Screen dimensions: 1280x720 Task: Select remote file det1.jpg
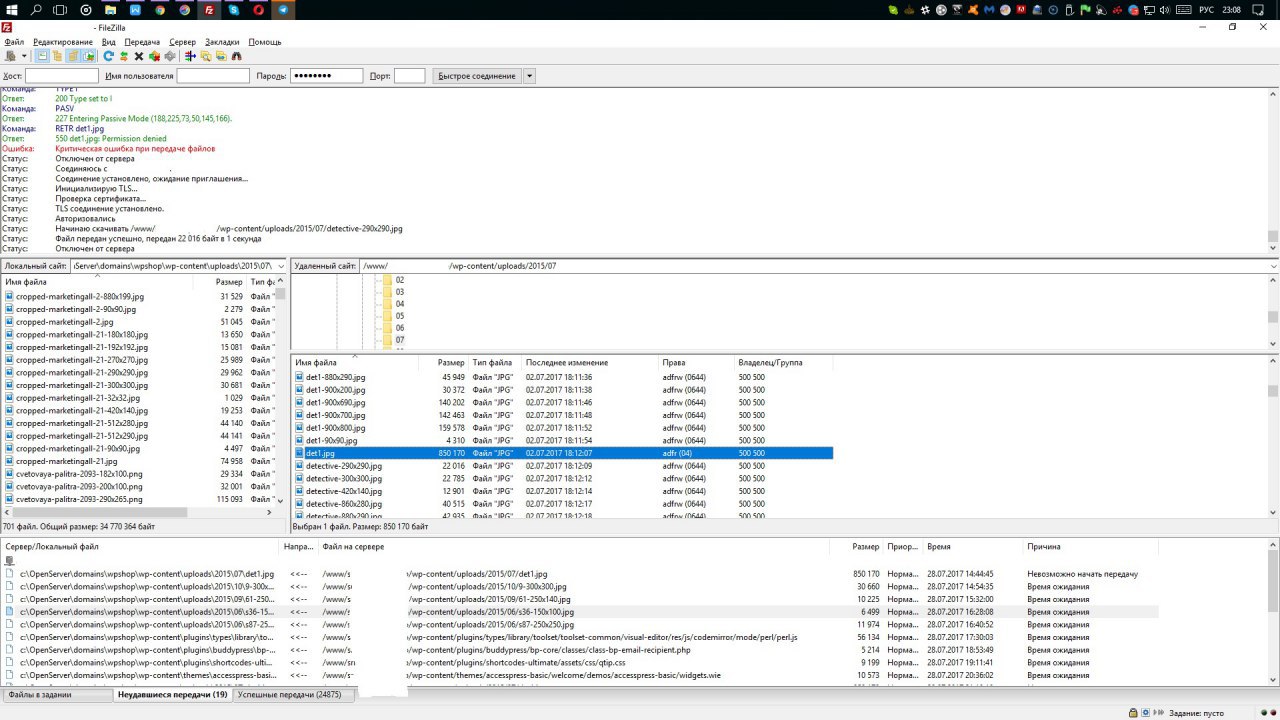tap(563, 453)
